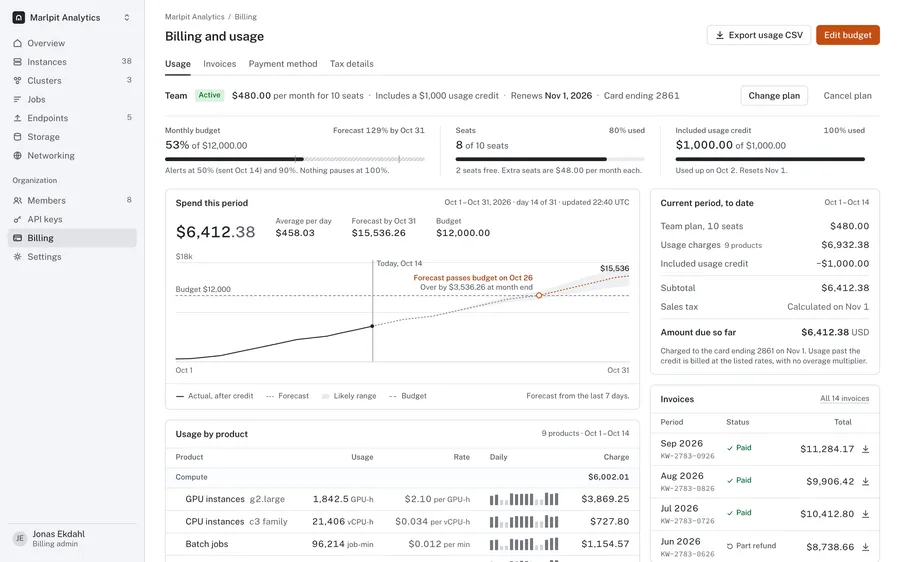Click the Seats usage progress bar
This screenshot has width=900, height=562.
pos(550,159)
